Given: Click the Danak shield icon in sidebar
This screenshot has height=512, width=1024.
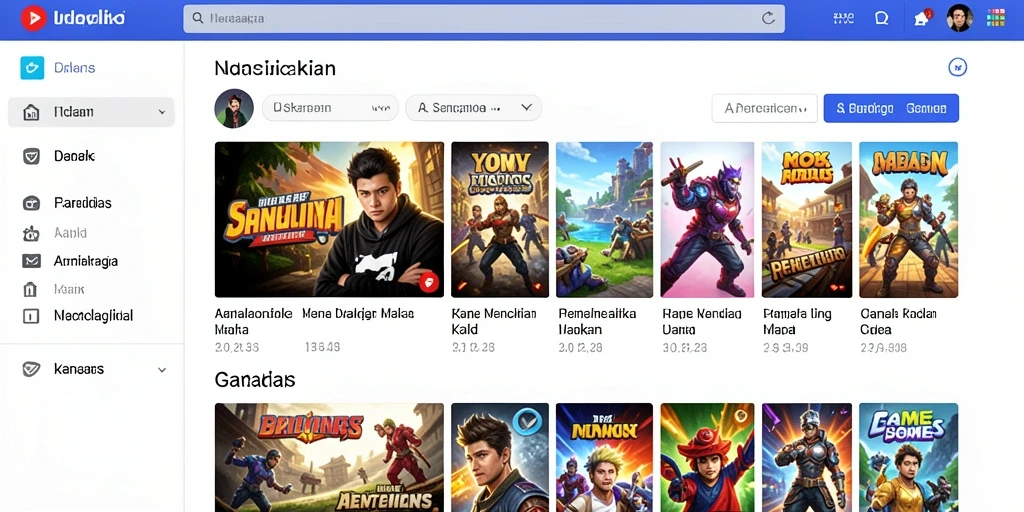Looking at the screenshot, I should click(x=31, y=157).
